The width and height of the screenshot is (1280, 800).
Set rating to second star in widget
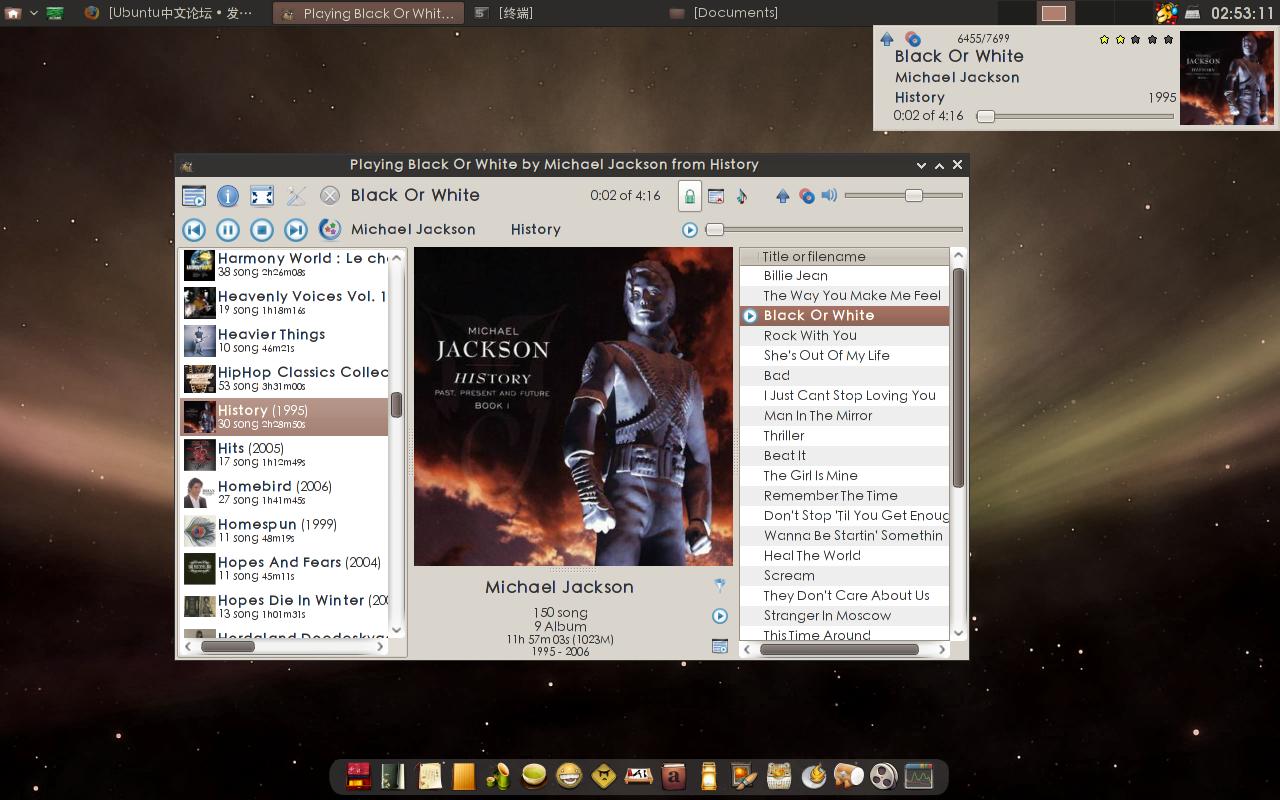coord(1120,40)
